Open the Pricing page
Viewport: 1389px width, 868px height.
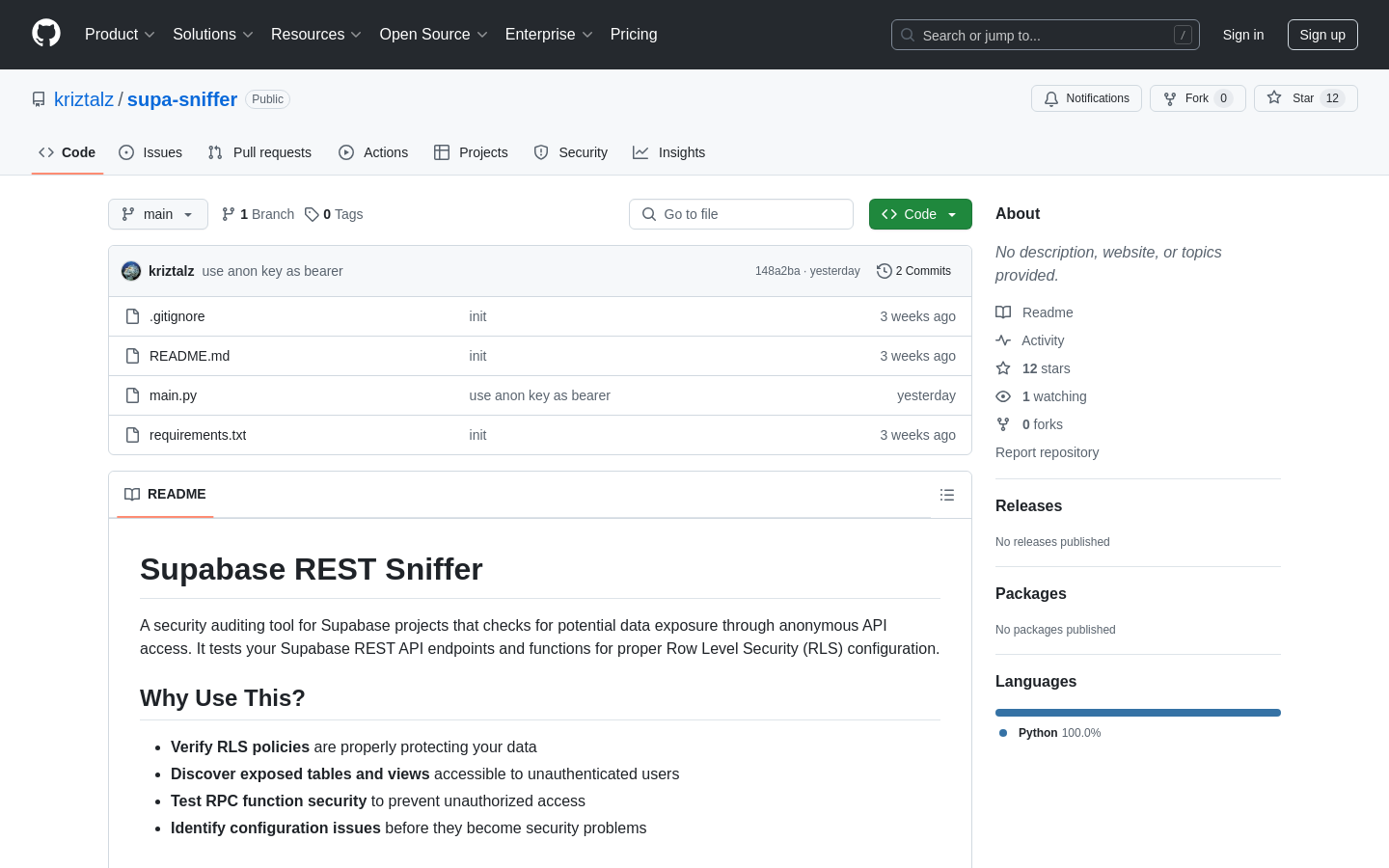tap(634, 34)
